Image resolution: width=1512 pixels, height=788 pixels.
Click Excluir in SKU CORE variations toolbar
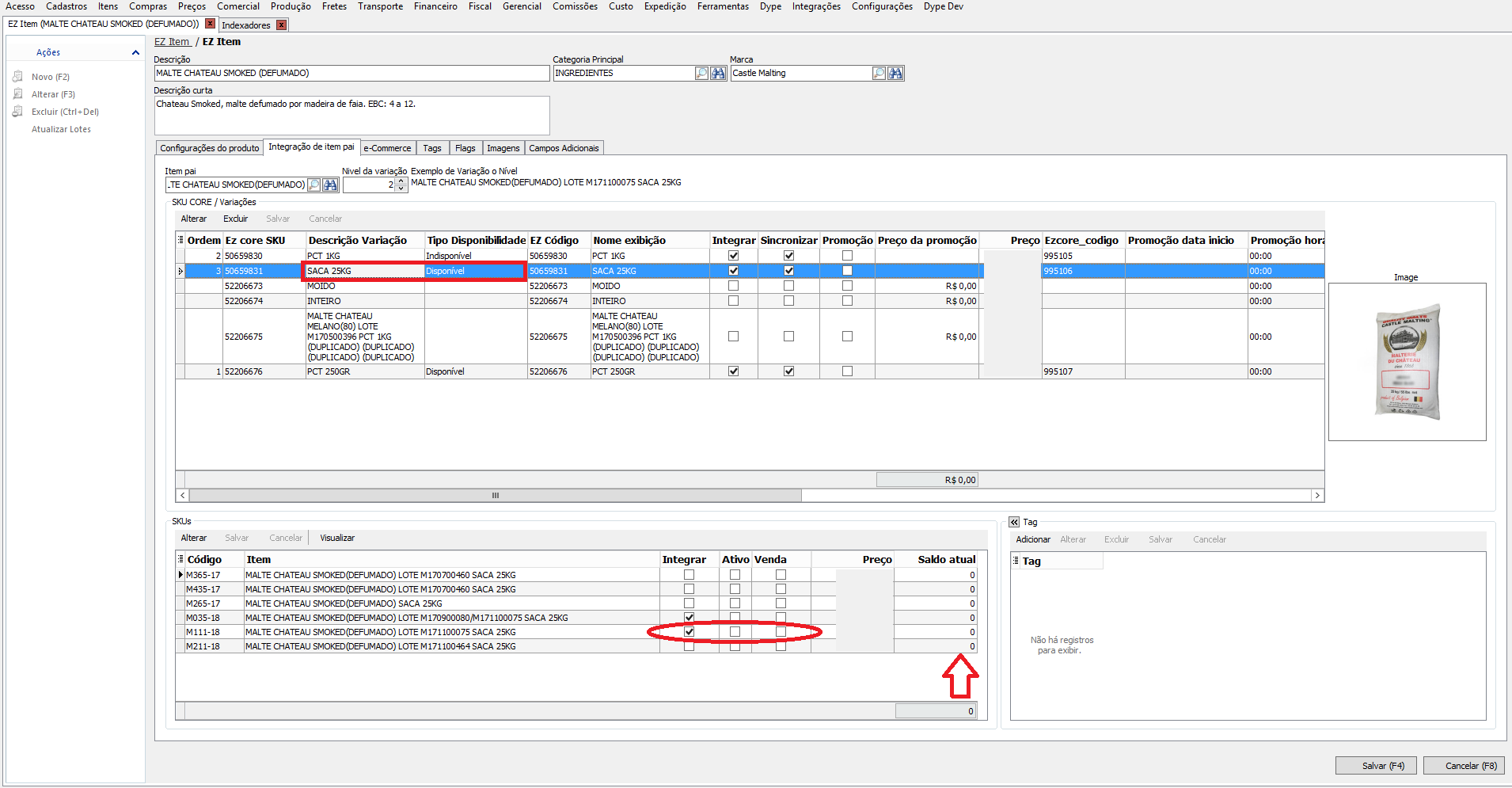tap(235, 219)
